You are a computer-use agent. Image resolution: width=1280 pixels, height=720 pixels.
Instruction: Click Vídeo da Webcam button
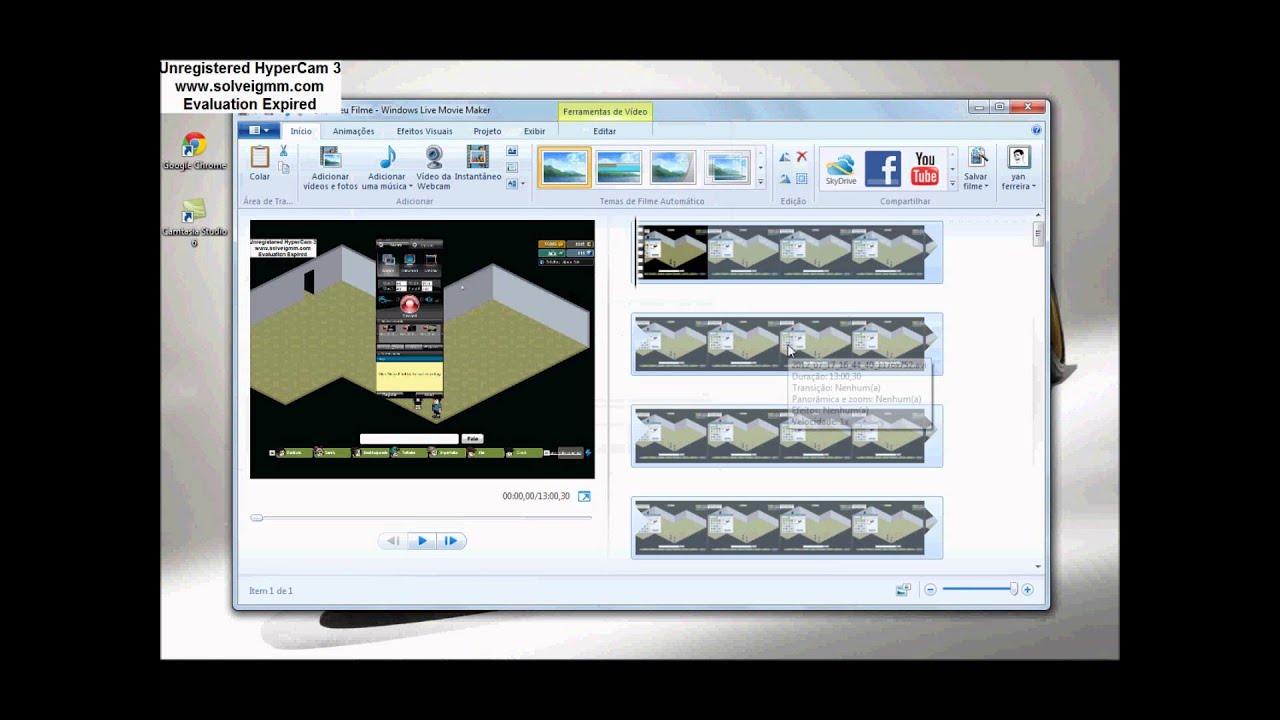pyautogui.click(x=434, y=168)
